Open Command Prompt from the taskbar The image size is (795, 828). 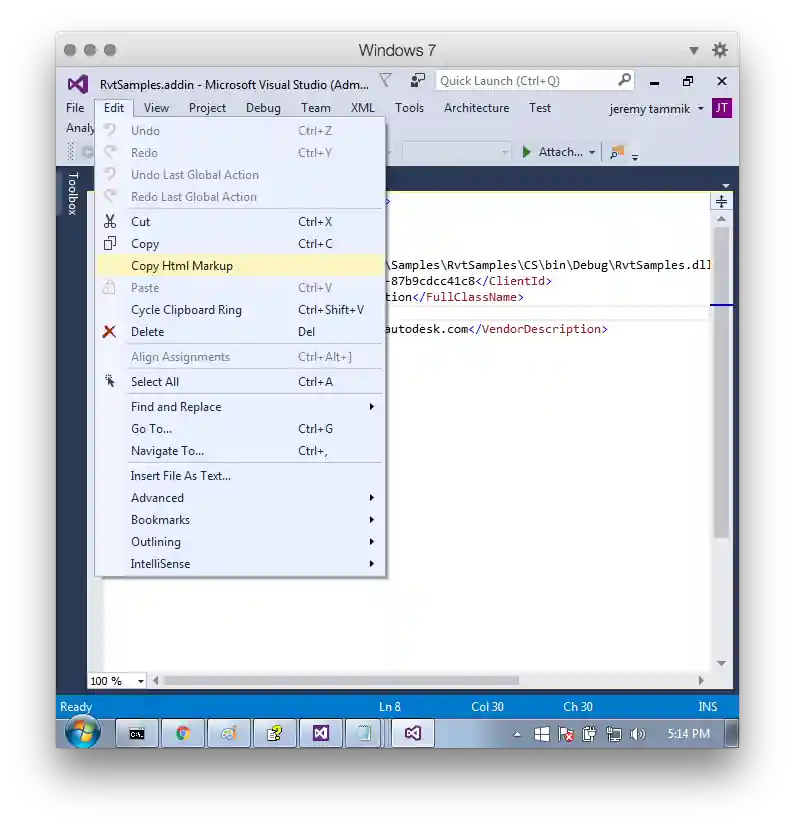click(137, 733)
